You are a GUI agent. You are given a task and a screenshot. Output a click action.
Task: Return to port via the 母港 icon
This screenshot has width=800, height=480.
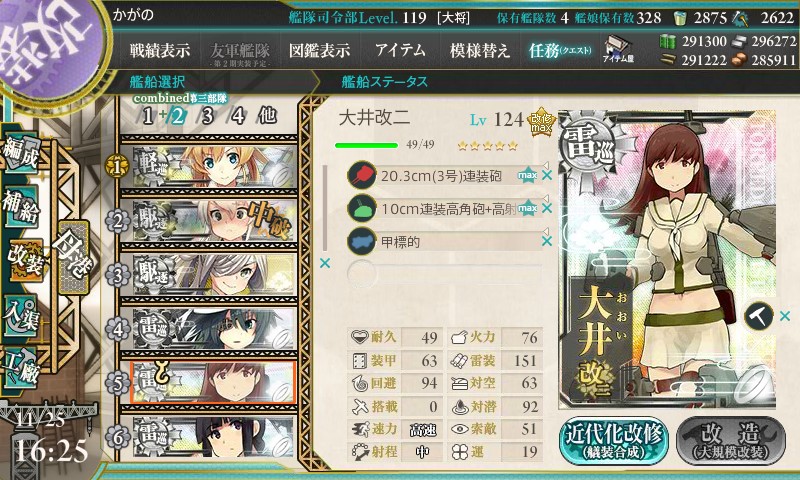[x=73, y=257]
